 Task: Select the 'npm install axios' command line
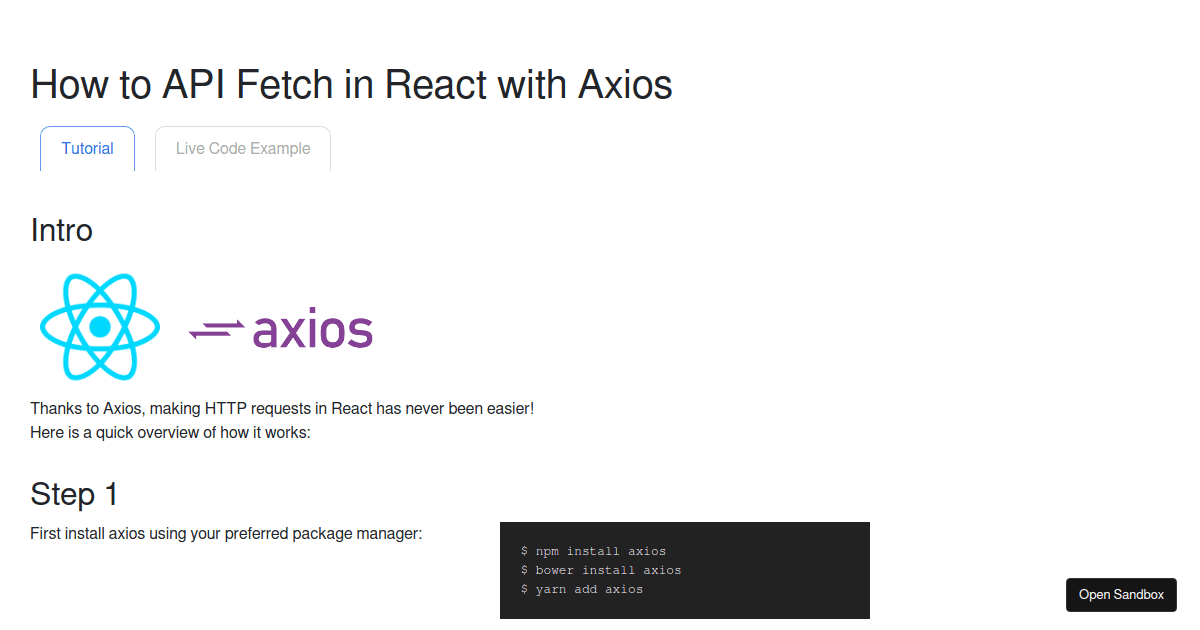[593, 550]
